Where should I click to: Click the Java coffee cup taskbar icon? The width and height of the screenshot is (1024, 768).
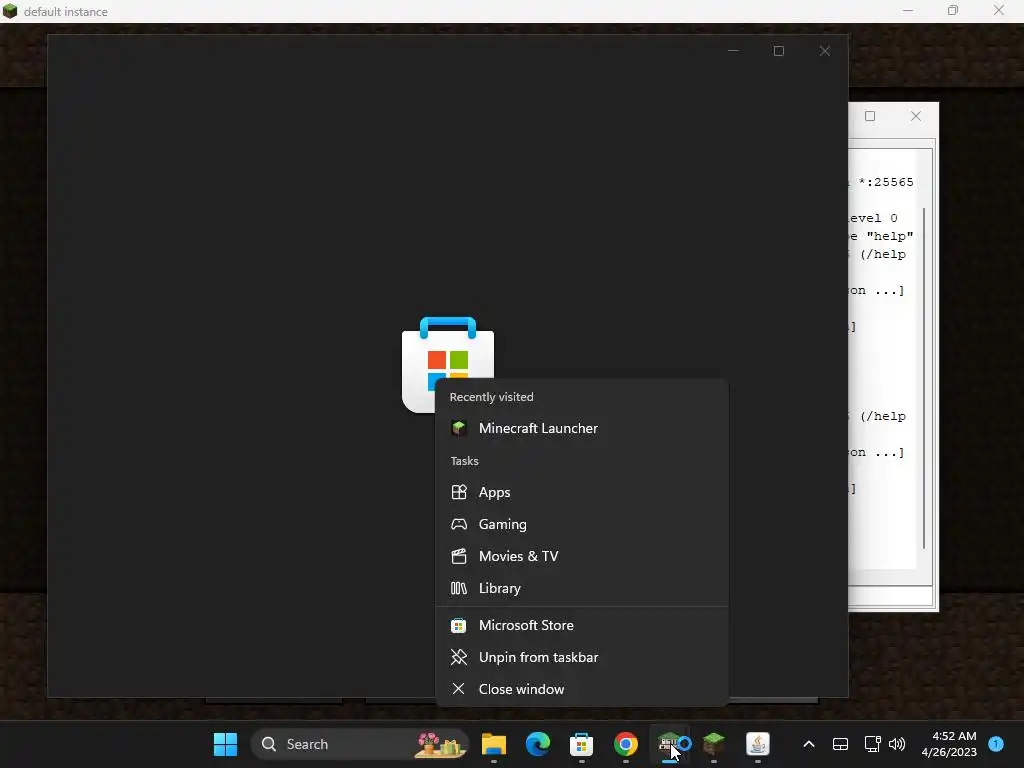point(758,744)
